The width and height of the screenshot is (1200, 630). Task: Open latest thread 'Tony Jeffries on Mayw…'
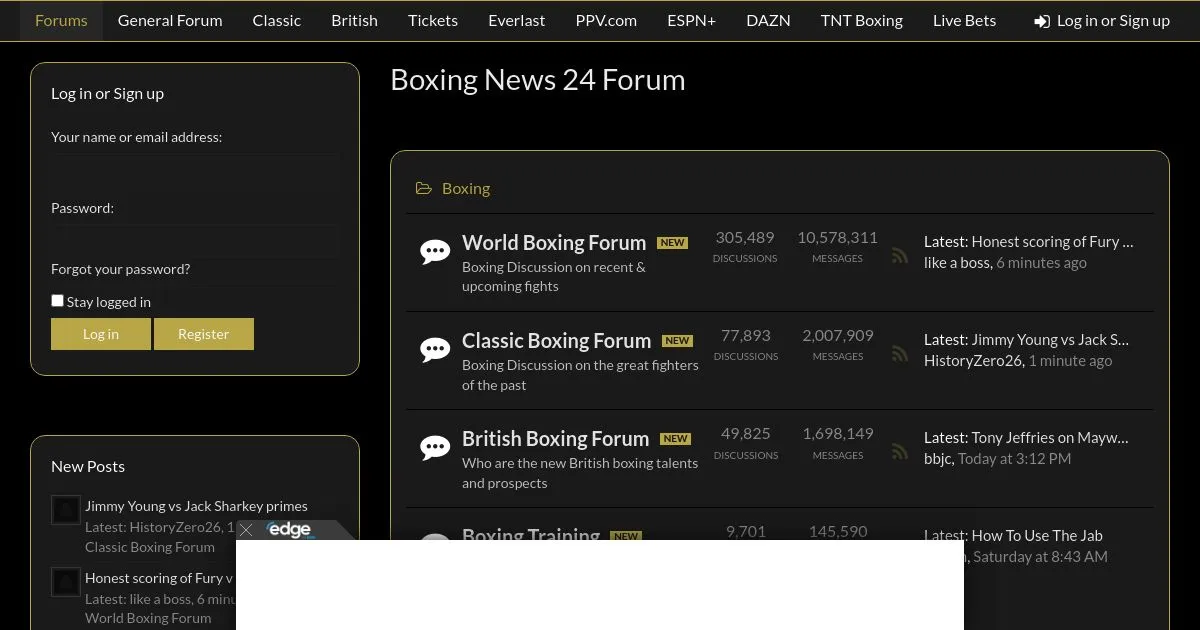tap(1050, 437)
